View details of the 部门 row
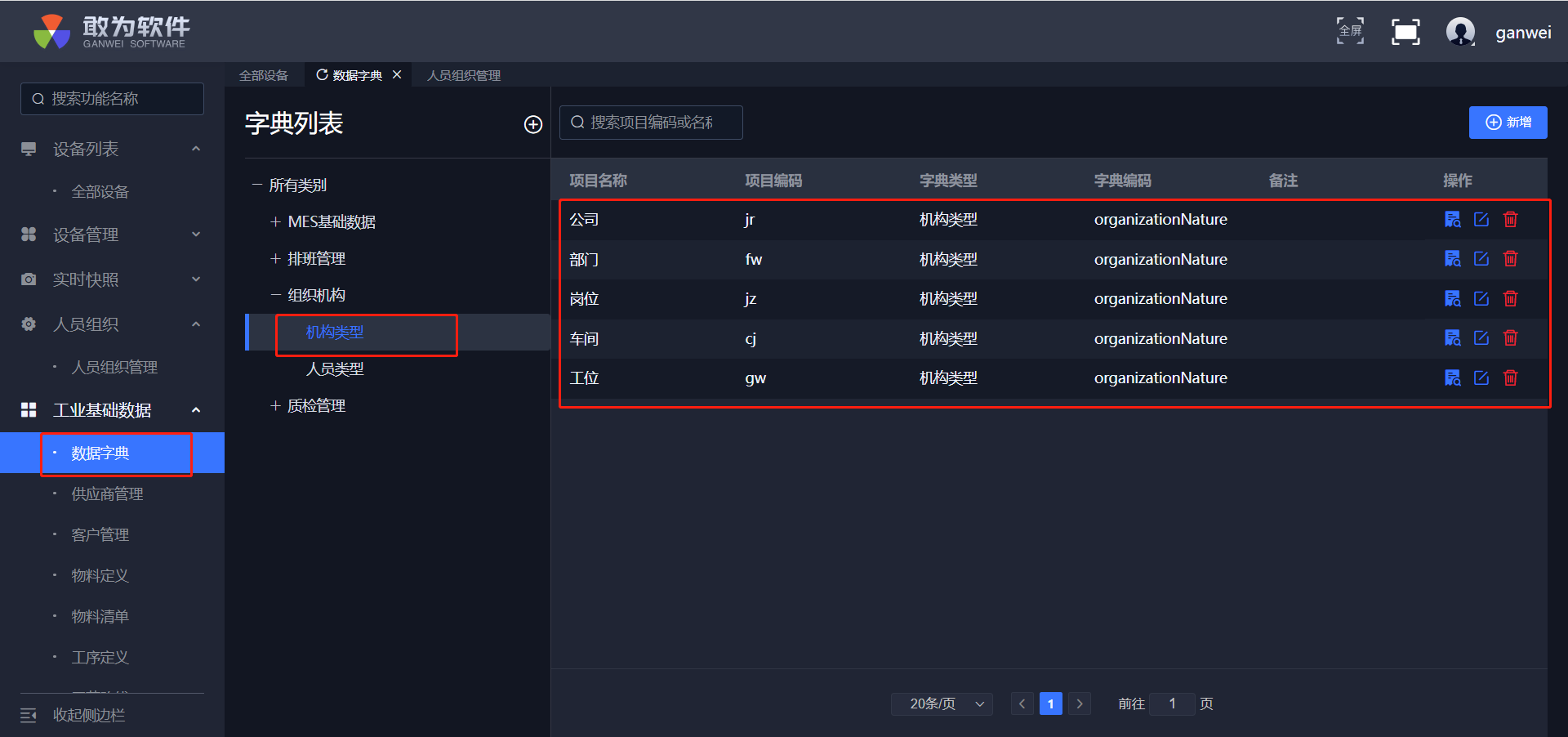Viewport: 1568px width, 737px height. (1452, 259)
